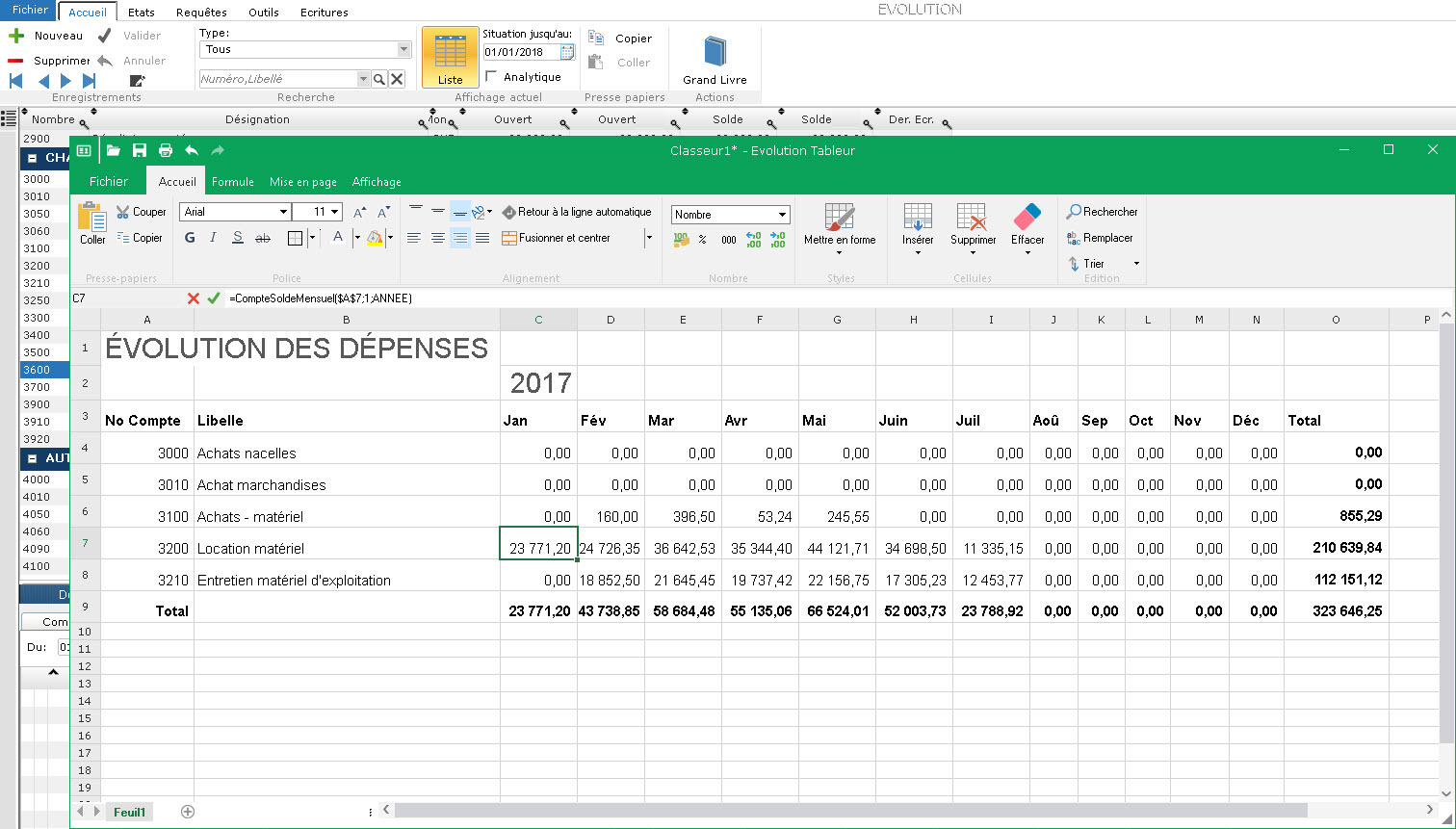The image size is (1456, 829).
Task: Open the date calendar picker icon
Action: tap(567, 52)
